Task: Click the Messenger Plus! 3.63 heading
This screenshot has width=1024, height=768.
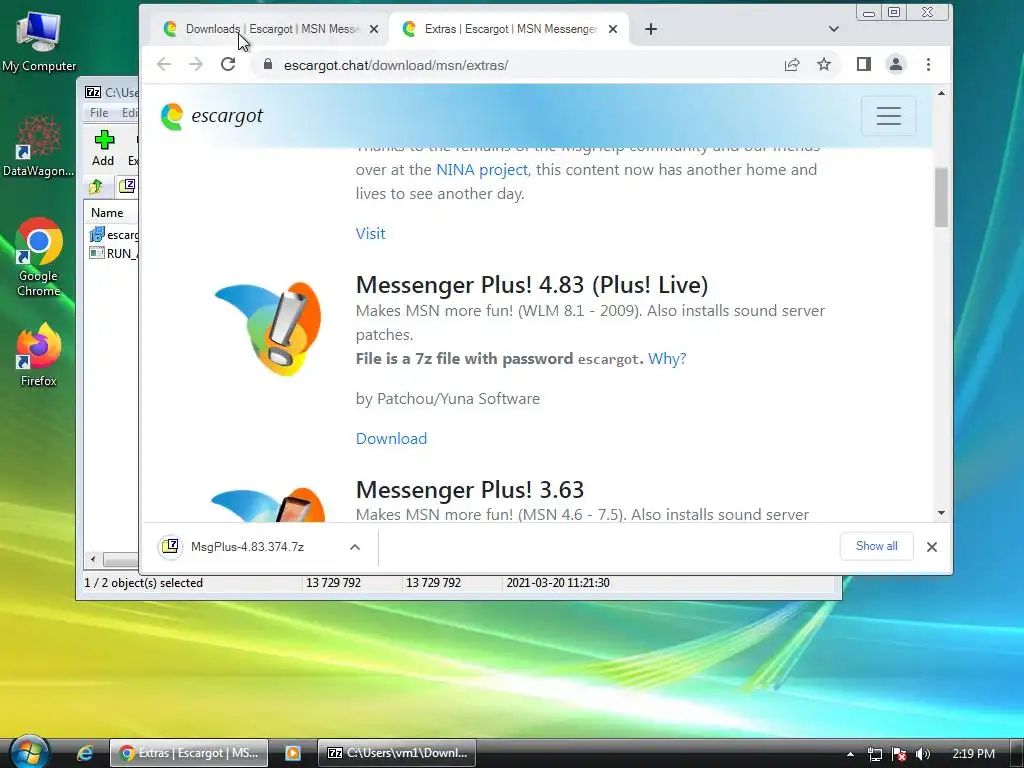Action: click(470, 490)
